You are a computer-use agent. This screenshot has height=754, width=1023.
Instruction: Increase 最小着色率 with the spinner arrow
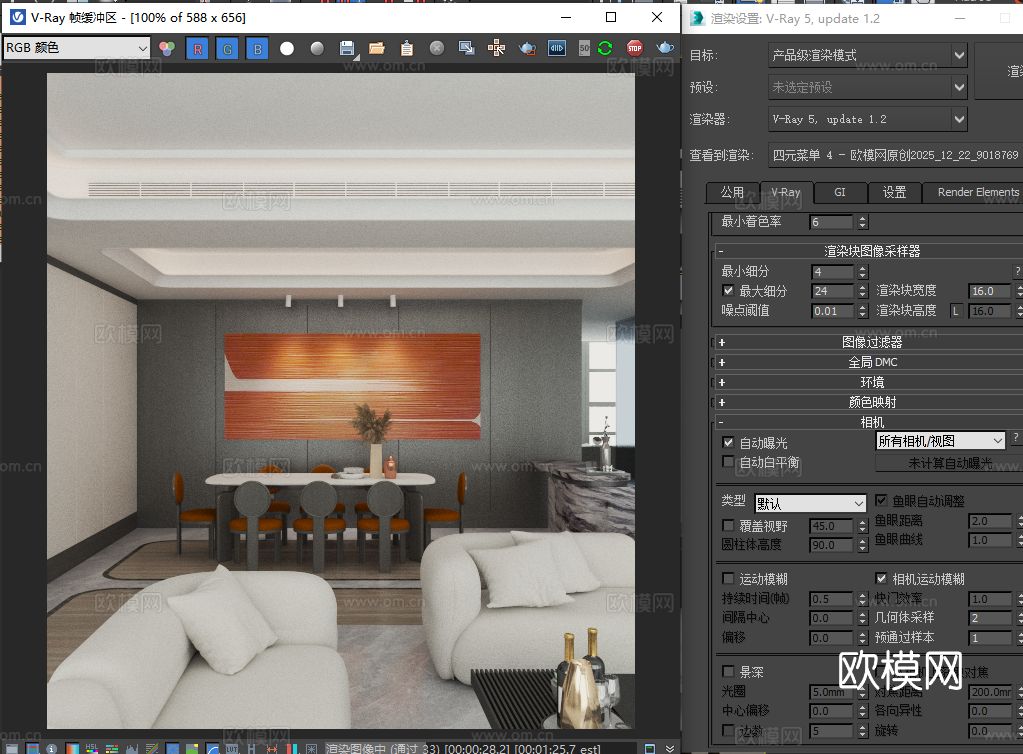click(x=862, y=217)
